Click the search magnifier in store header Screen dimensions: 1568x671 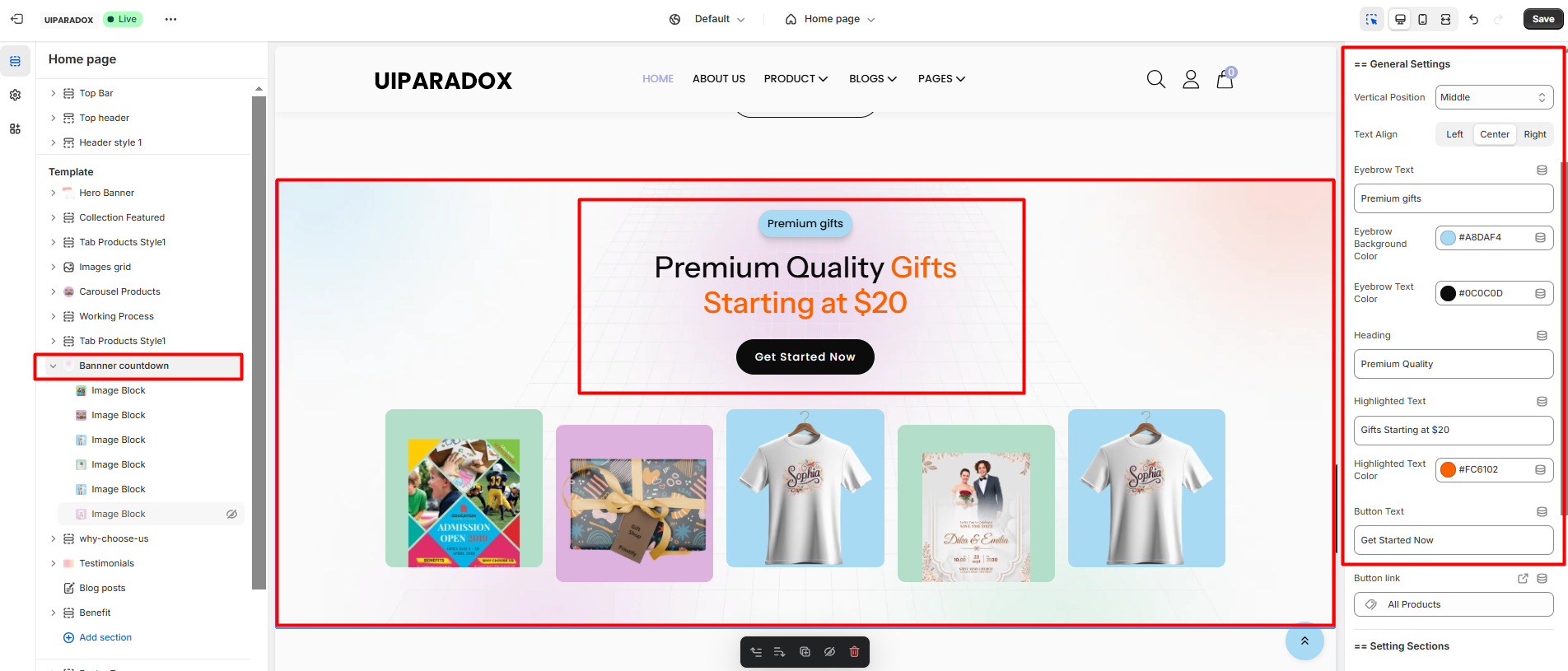click(x=1156, y=79)
